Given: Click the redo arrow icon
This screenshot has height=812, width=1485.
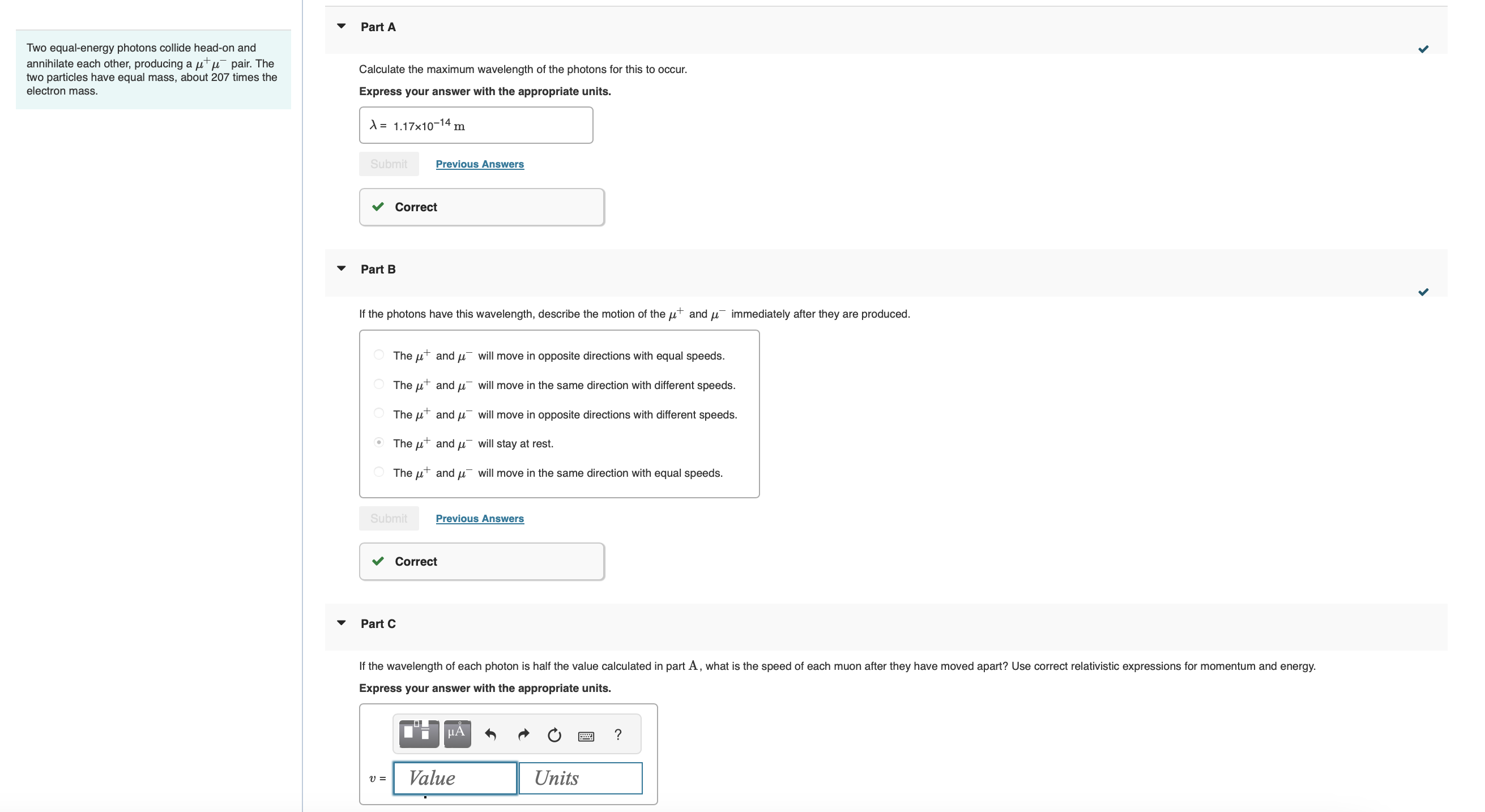Looking at the screenshot, I should pos(523,734).
